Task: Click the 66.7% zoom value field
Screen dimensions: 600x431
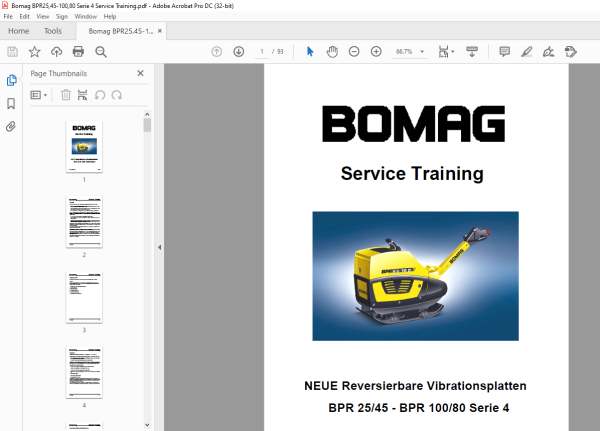Action: click(x=404, y=52)
